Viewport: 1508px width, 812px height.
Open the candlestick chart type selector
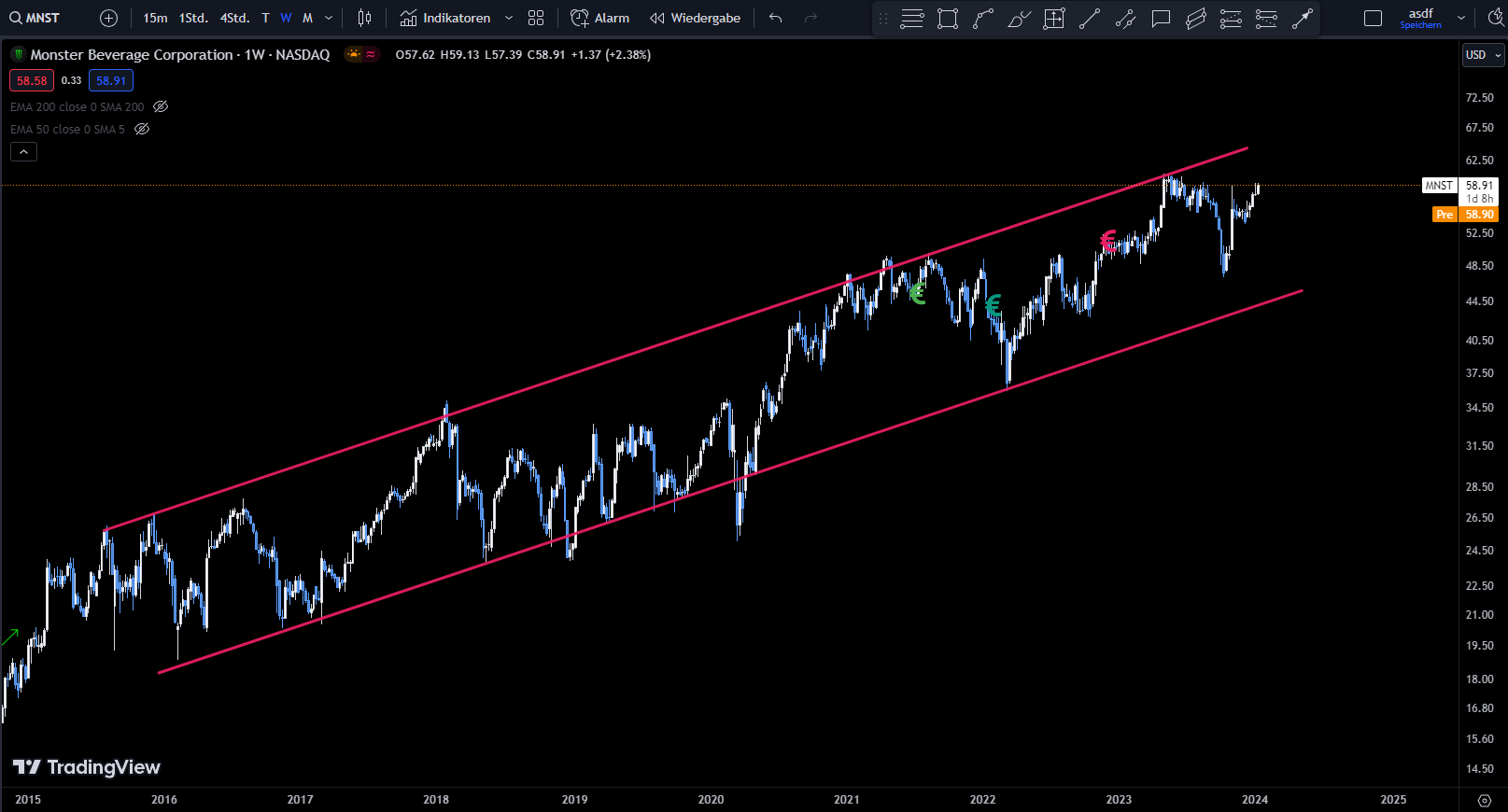pos(364,18)
